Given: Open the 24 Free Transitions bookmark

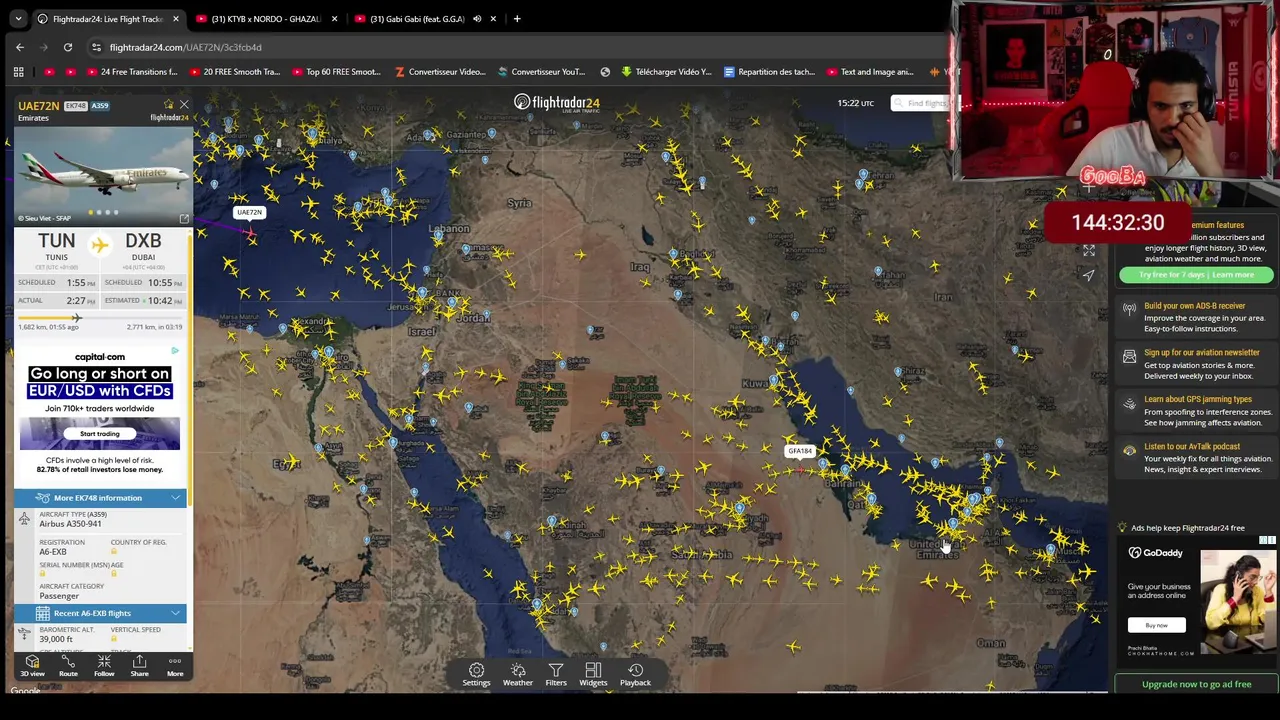Looking at the screenshot, I should (x=130, y=72).
